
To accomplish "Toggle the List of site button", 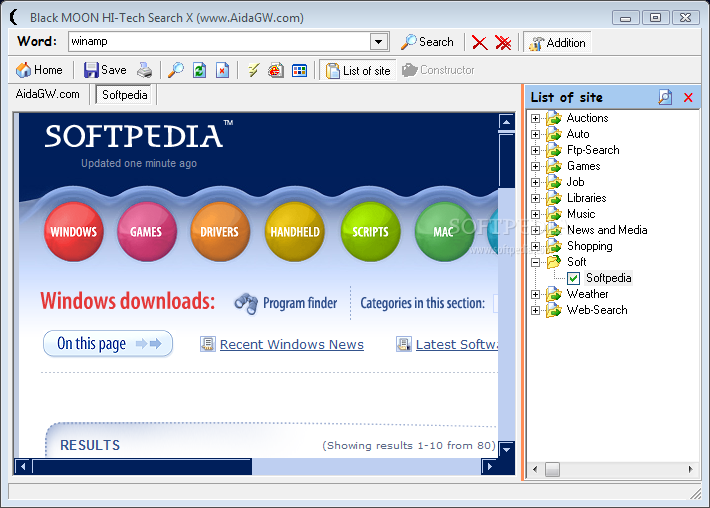I will tap(358, 70).
